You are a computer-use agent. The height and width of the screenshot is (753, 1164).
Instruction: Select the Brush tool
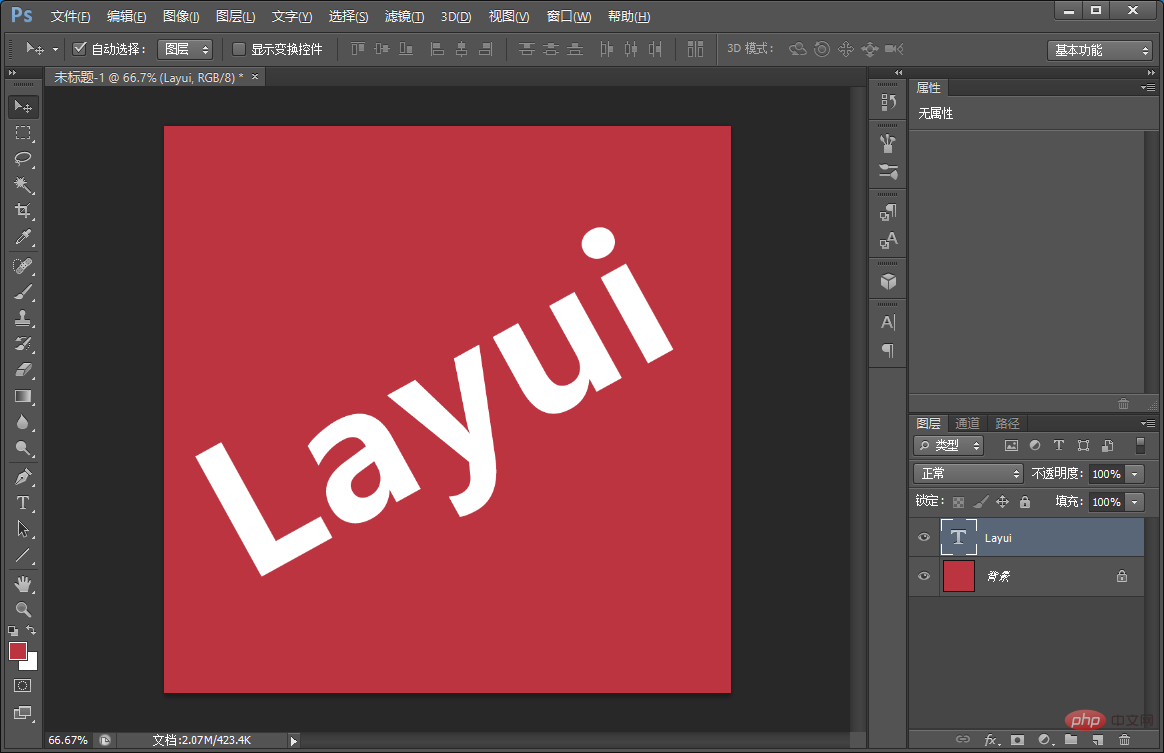[23, 292]
